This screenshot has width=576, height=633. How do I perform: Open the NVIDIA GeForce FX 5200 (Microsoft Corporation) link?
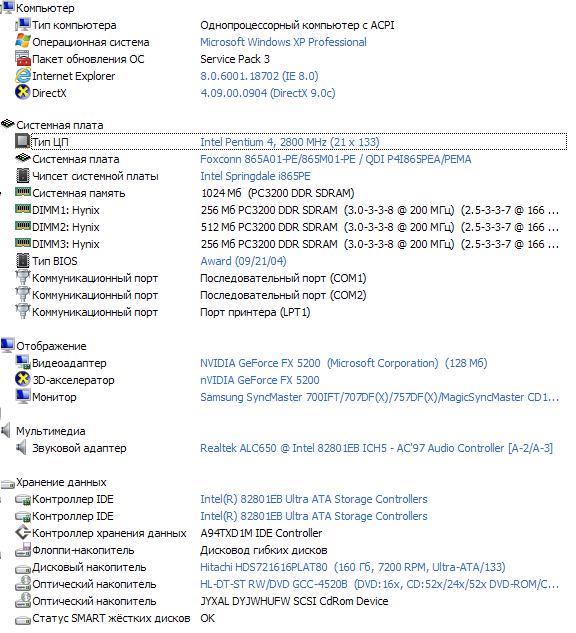click(344, 363)
